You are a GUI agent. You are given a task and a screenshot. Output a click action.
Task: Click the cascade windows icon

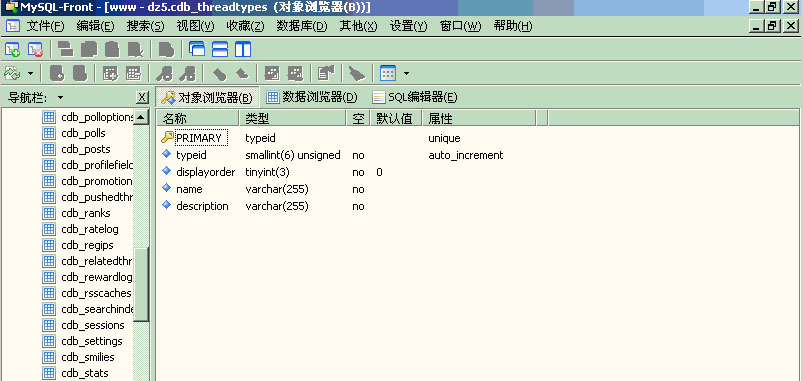[197, 50]
